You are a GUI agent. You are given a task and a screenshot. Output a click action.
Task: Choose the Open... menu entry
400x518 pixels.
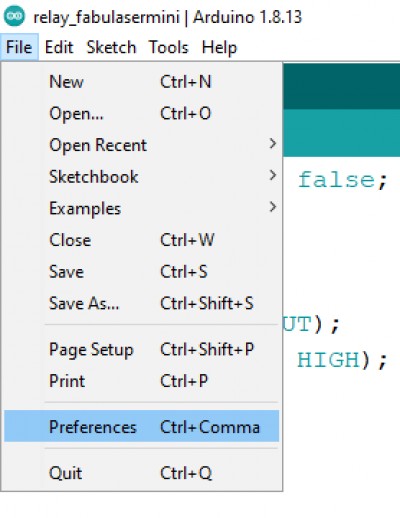tap(142, 113)
